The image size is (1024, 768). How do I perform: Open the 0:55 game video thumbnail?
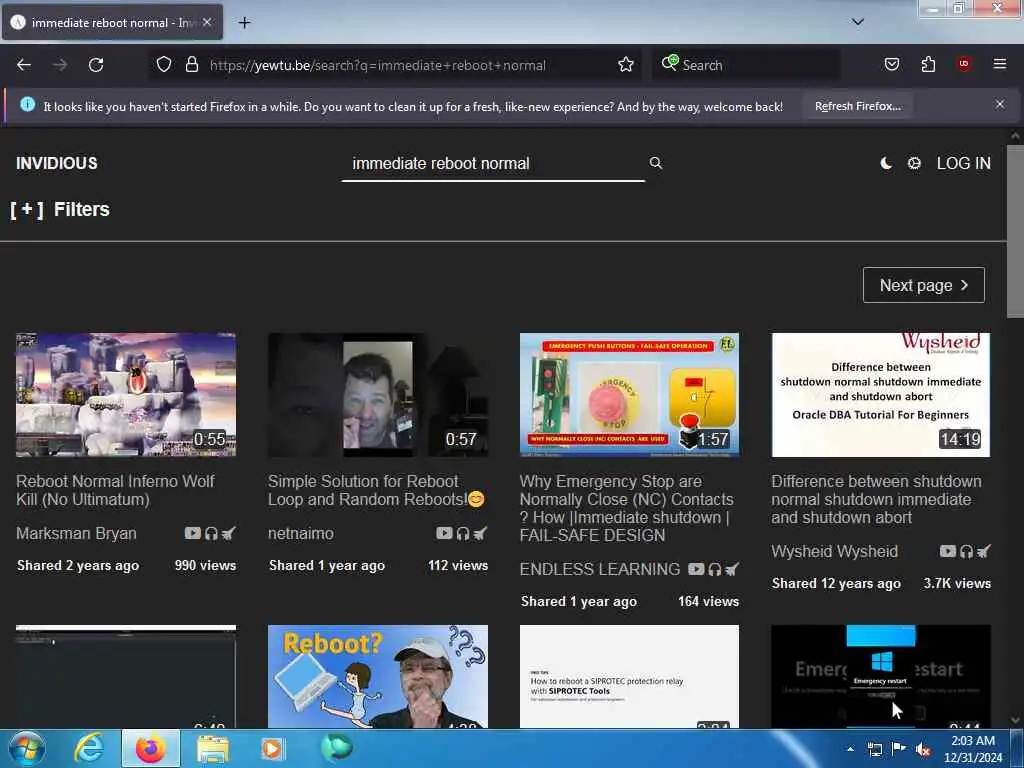(x=126, y=394)
